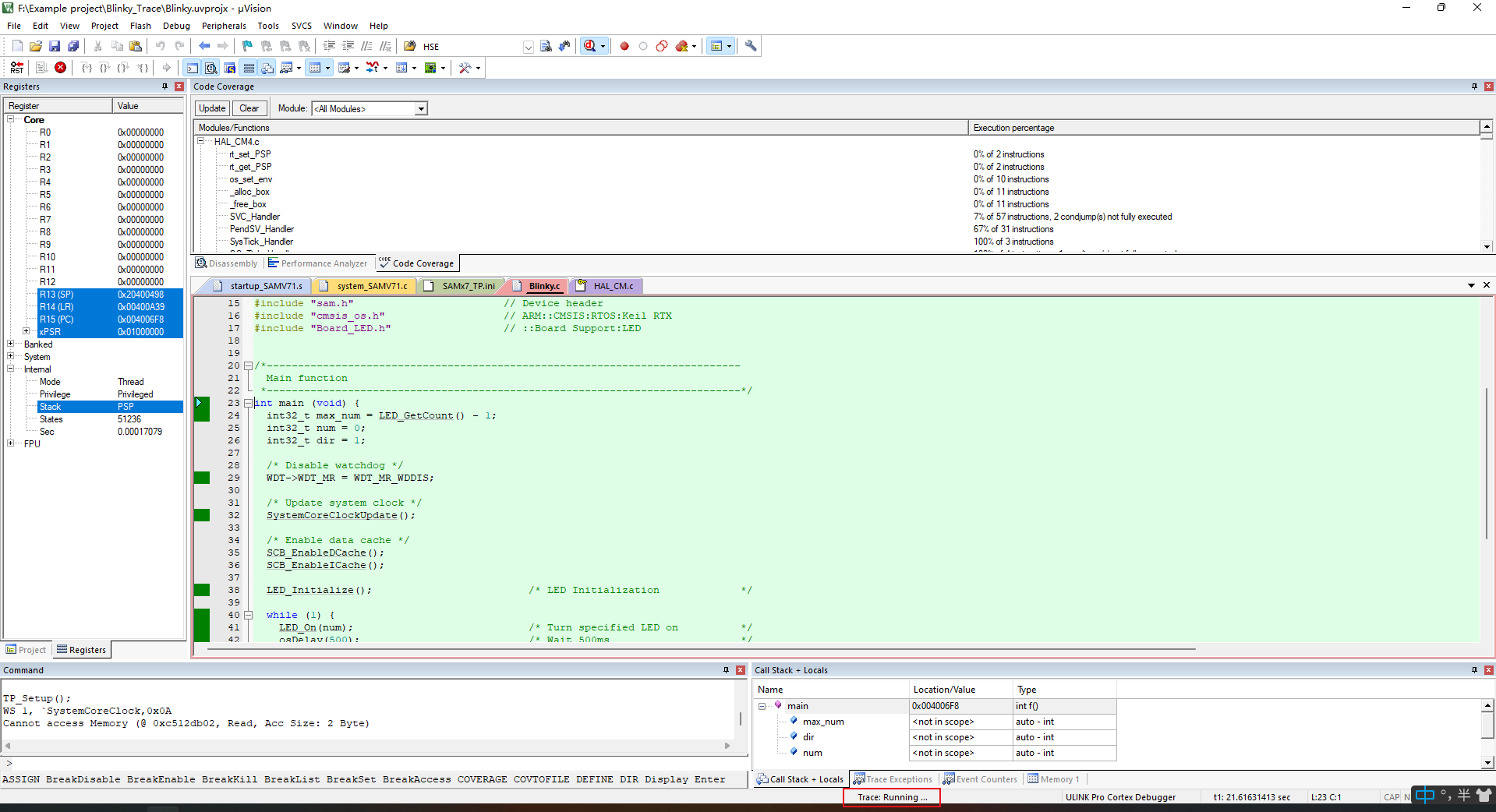Click the editor horizontal scrollbar
This screenshot has height=812, width=1496.
tap(702, 648)
